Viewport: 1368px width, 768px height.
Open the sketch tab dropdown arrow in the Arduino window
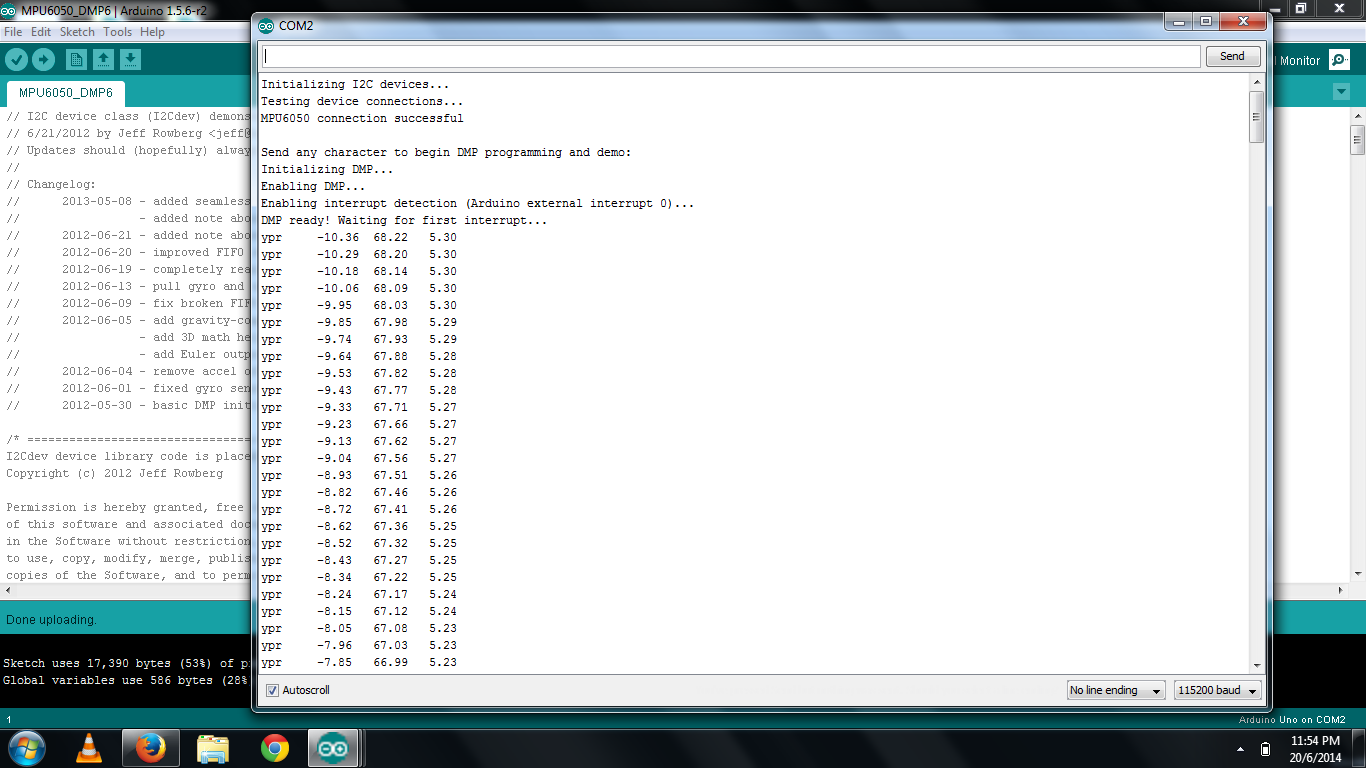tap(1341, 92)
